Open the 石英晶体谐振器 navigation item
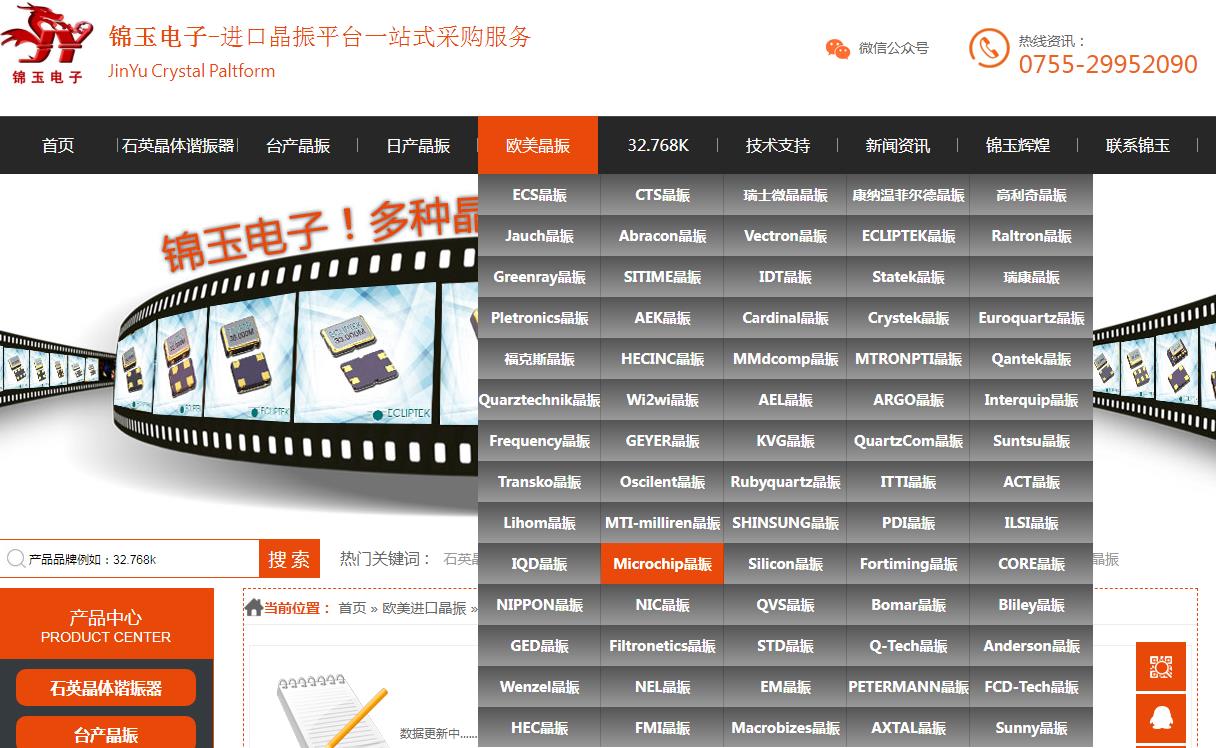 tap(178, 145)
